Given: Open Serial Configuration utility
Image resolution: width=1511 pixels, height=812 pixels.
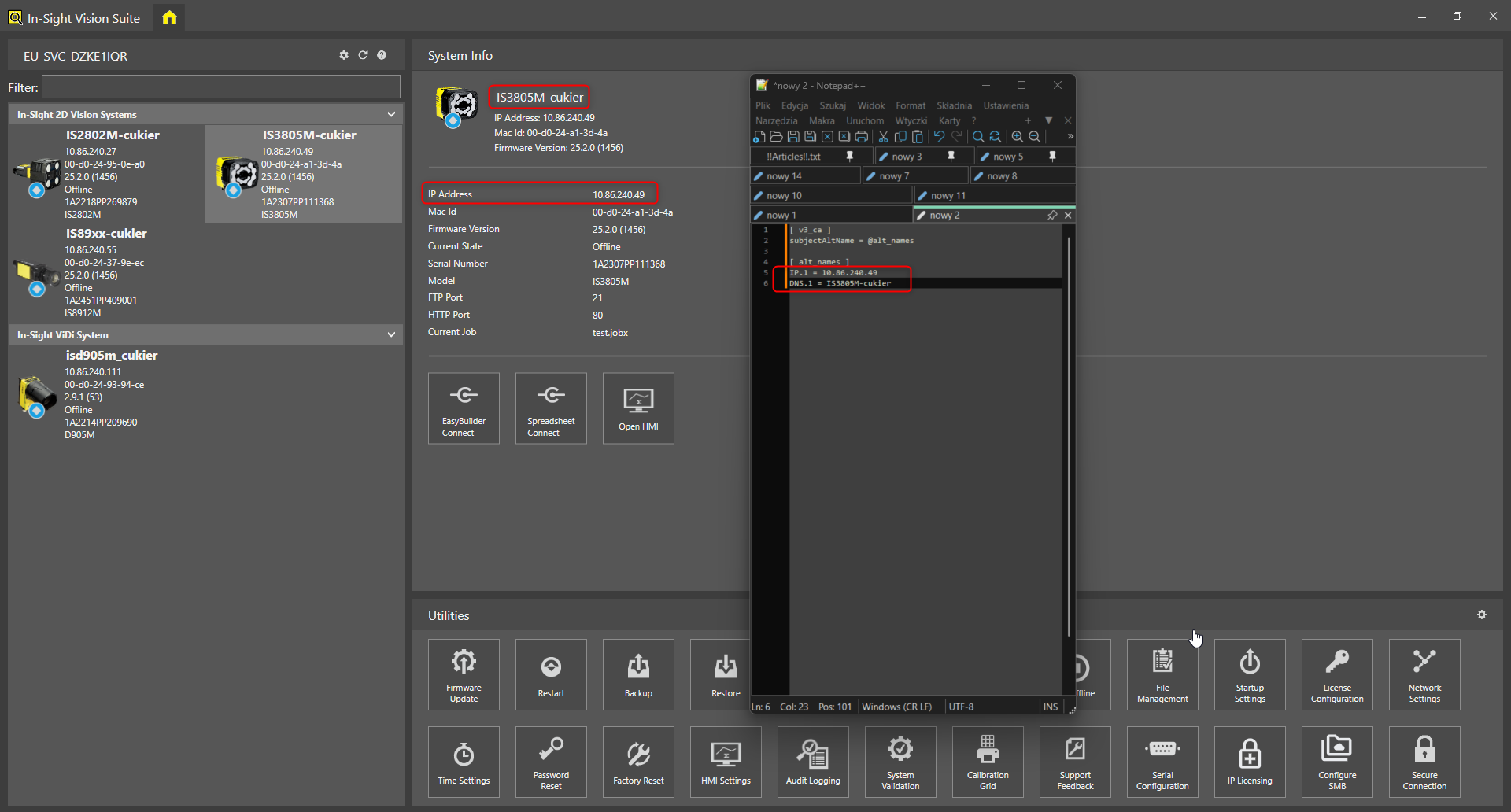Looking at the screenshot, I should 1162,762.
